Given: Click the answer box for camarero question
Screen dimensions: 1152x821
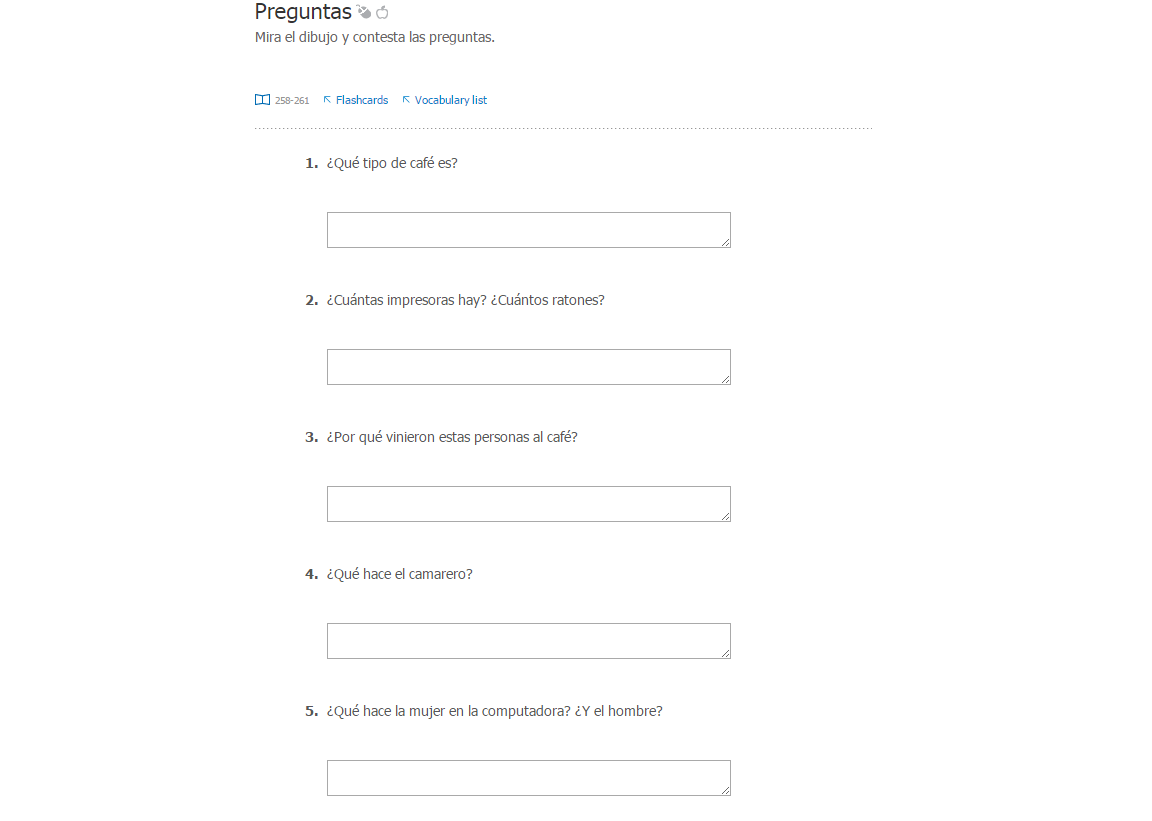Looking at the screenshot, I should (528, 641).
